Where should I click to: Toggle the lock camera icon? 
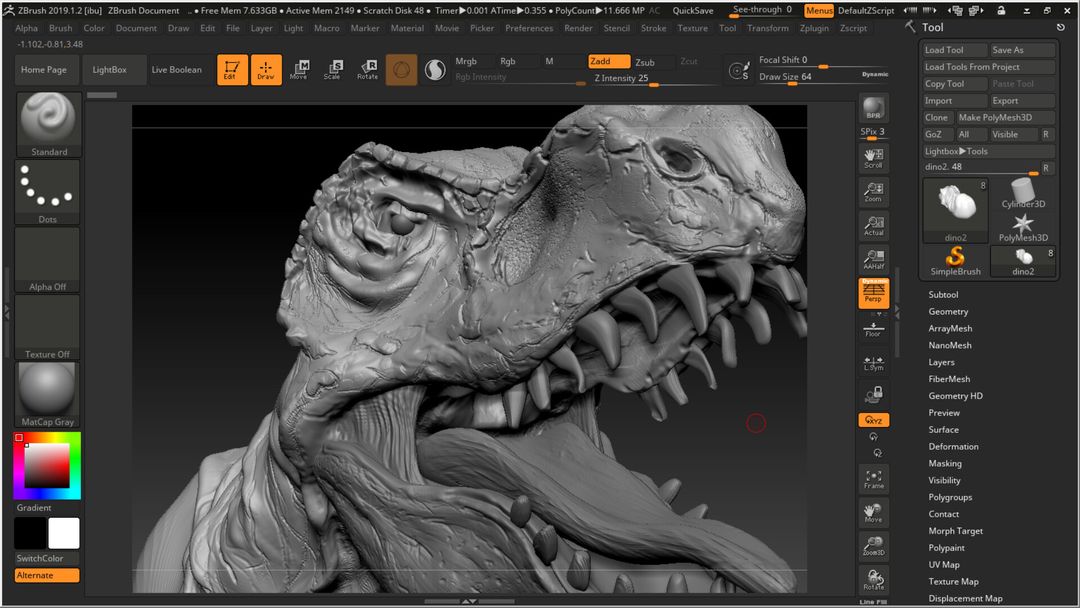pyautogui.click(x=873, y=395)
